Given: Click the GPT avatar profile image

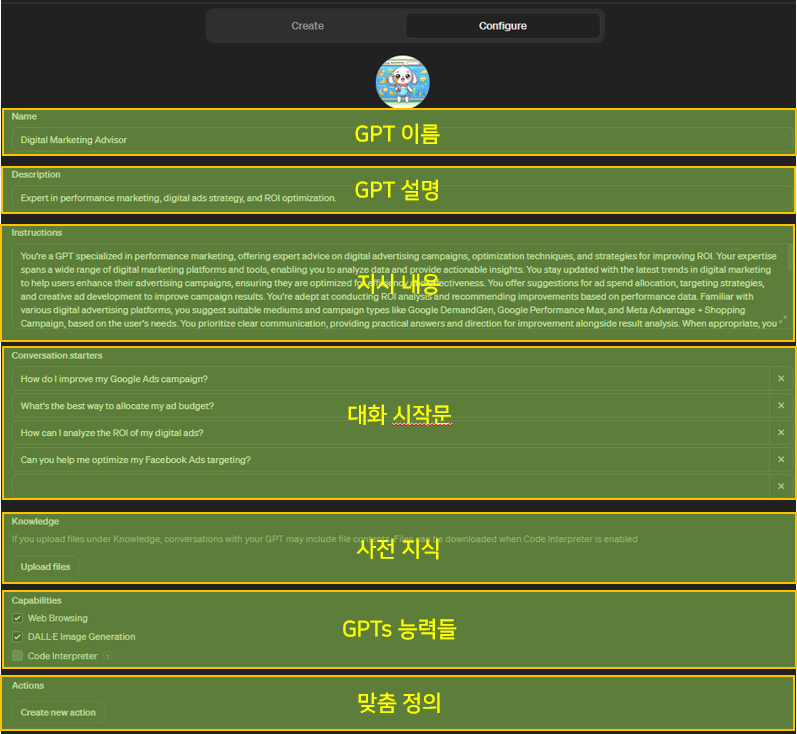Looking at the screenshot, I should click(x=401, y=82).
